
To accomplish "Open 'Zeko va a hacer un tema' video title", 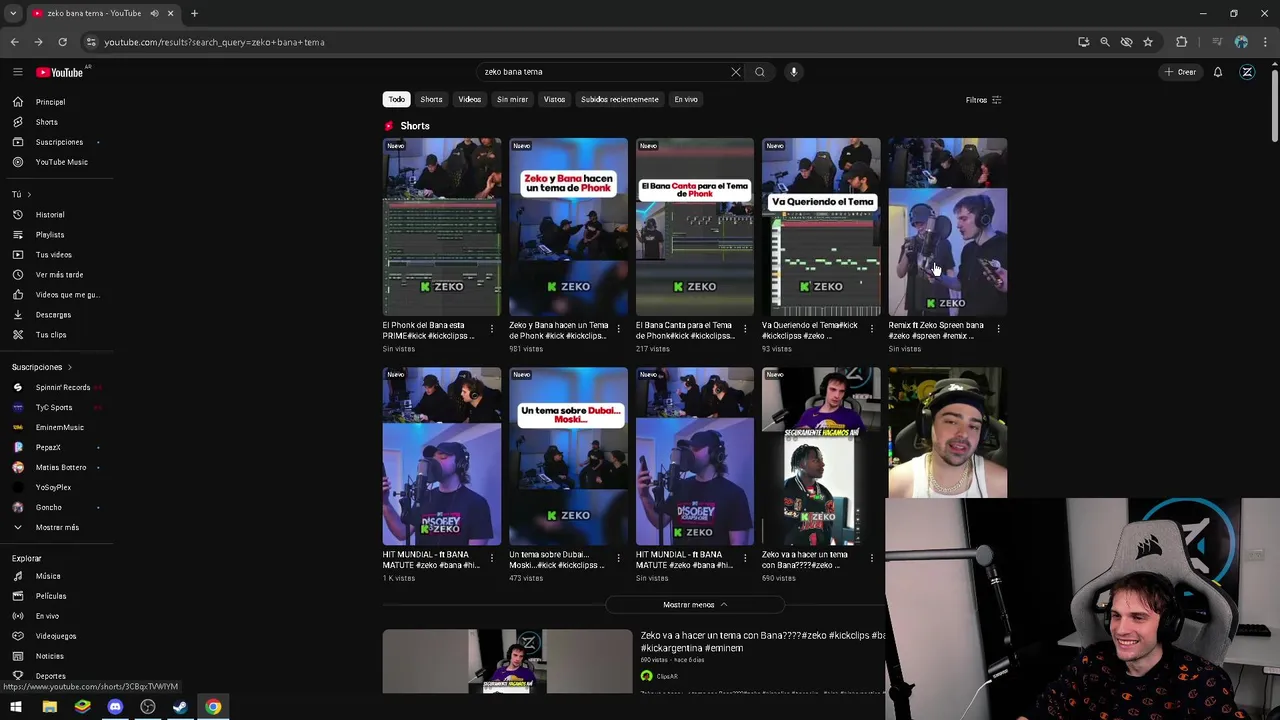I will pos(762,641).
